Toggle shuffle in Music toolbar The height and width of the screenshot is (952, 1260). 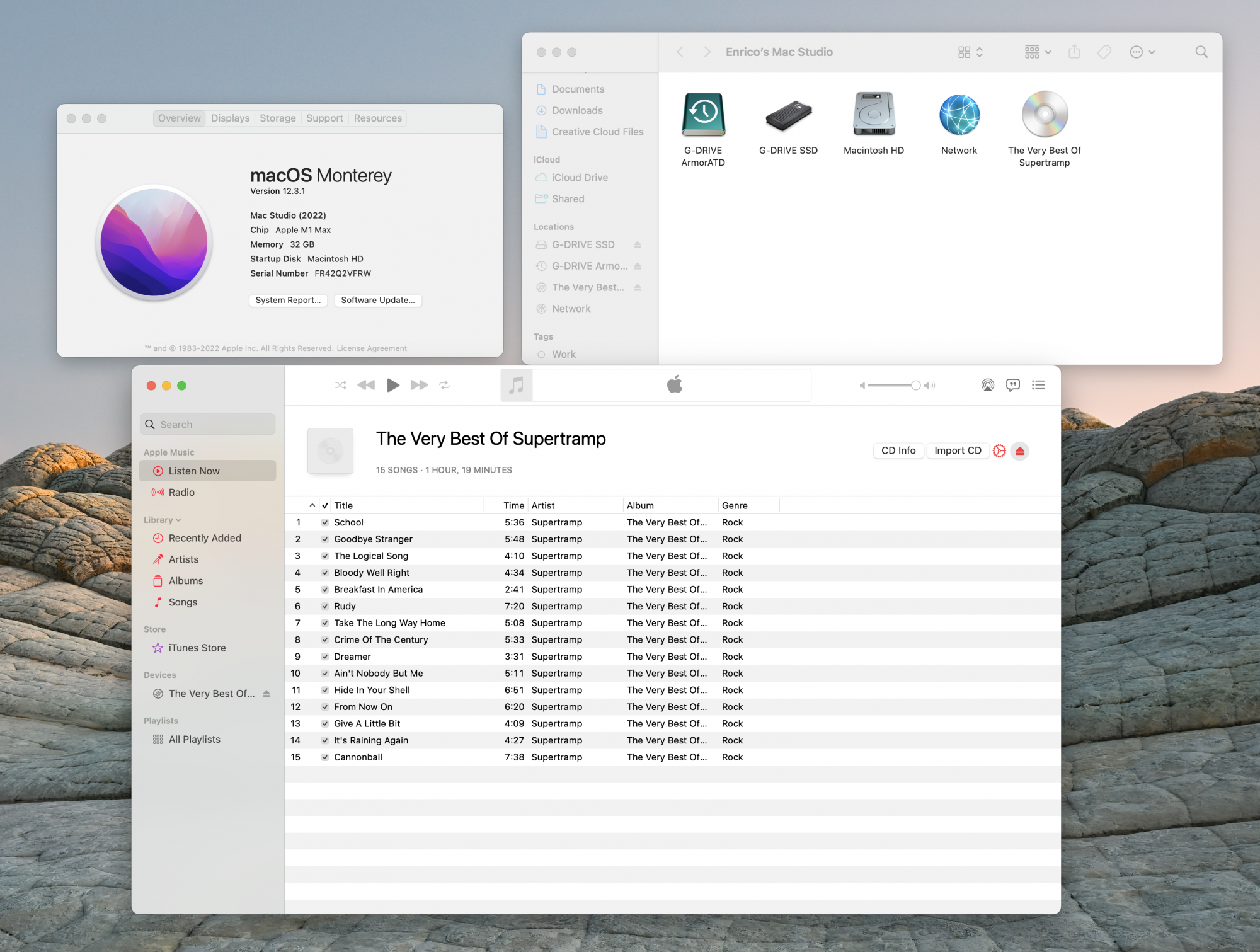341,385
